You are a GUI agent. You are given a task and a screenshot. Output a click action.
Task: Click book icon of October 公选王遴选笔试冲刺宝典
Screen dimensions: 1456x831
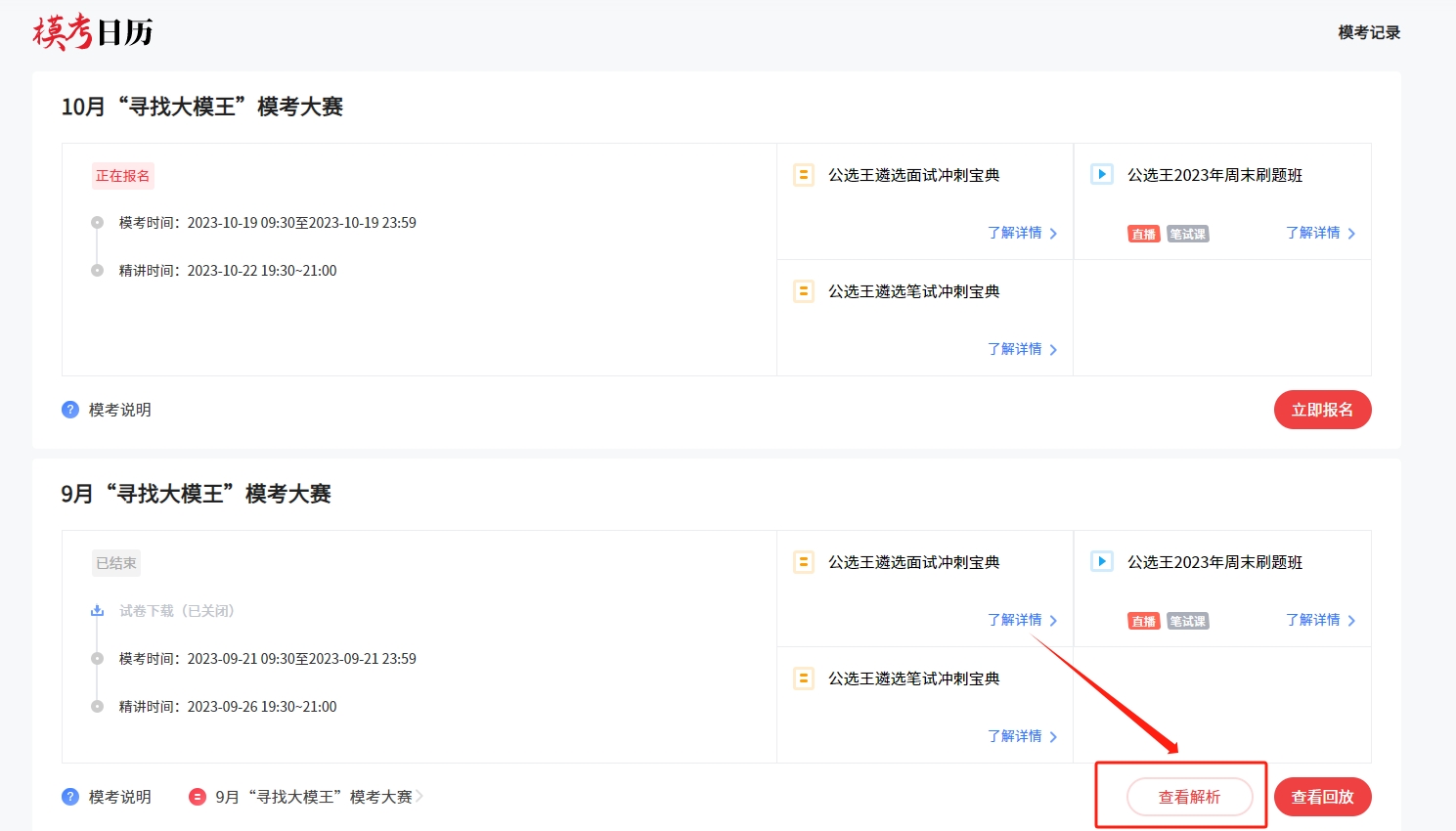tap(803, 291)
